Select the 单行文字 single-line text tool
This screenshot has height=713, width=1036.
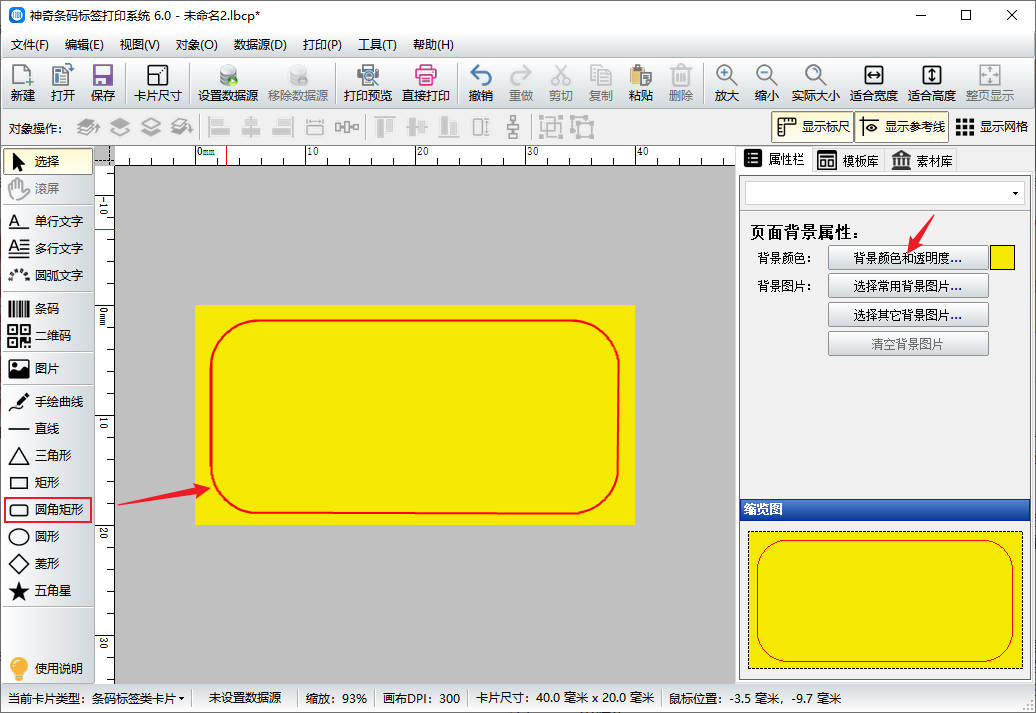point(47,221)
